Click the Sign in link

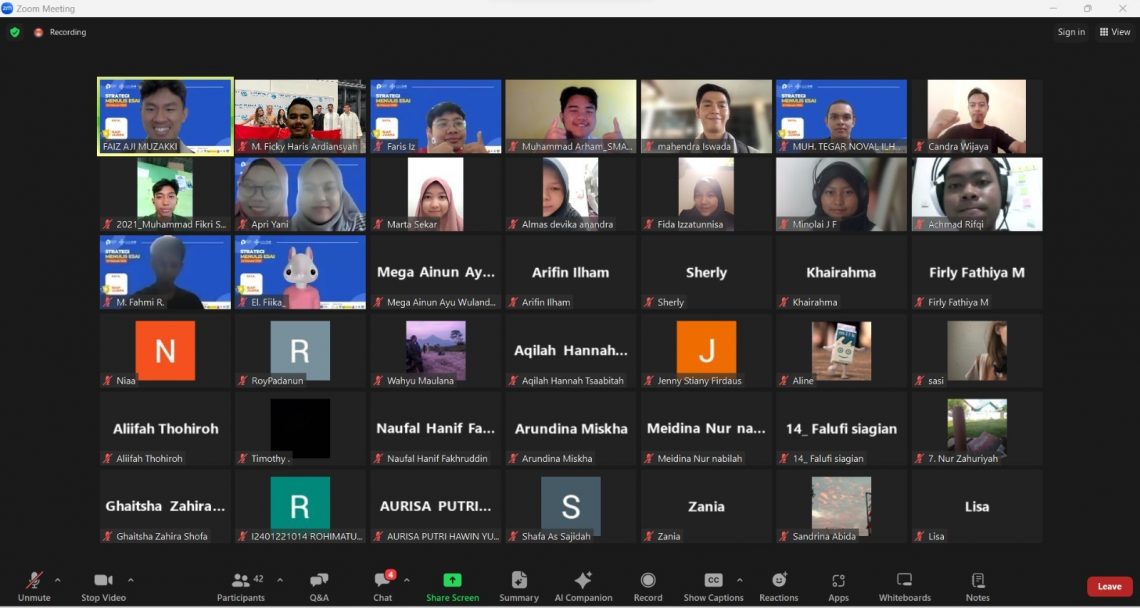1071,32
